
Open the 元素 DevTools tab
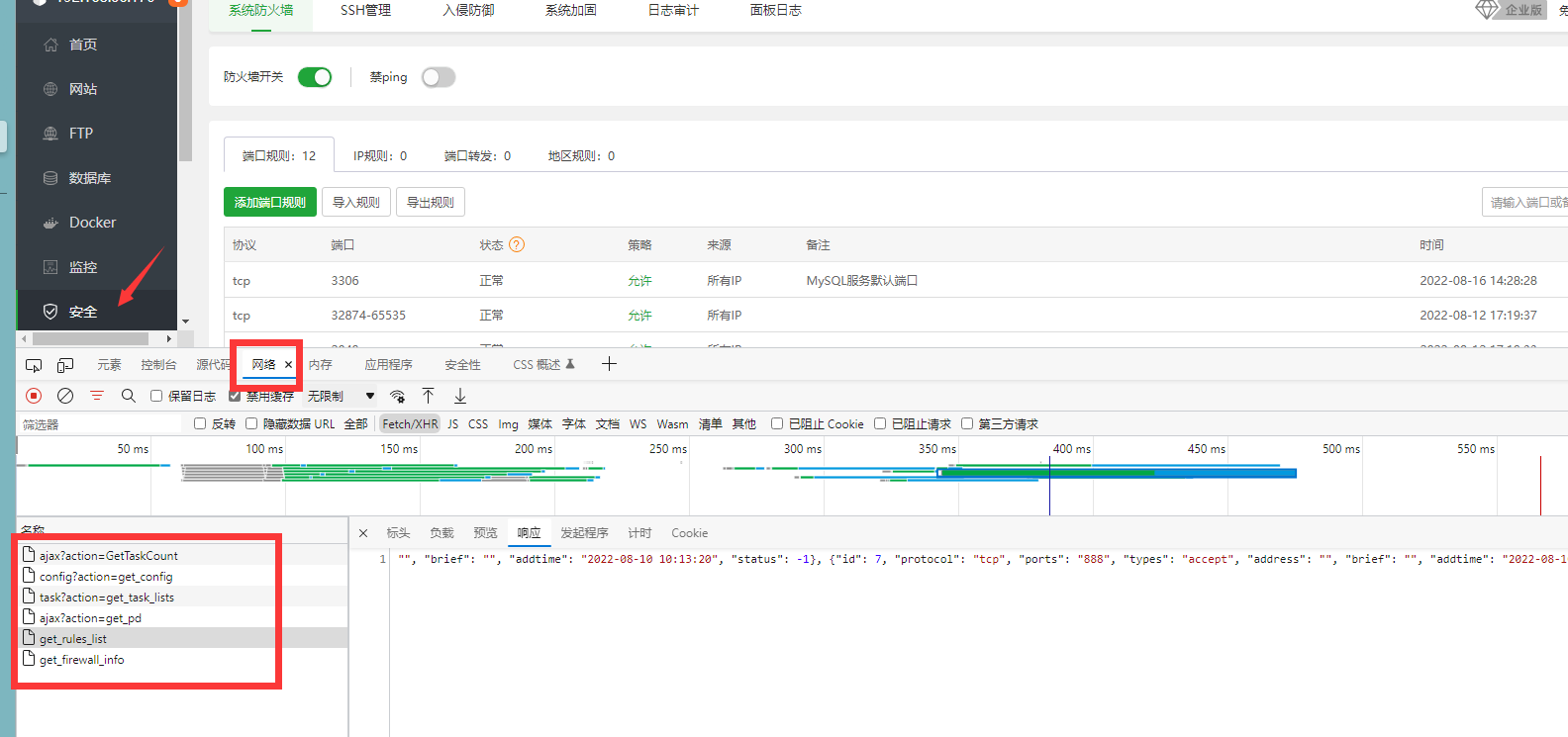pyautogui.click(x=109, y=365)
